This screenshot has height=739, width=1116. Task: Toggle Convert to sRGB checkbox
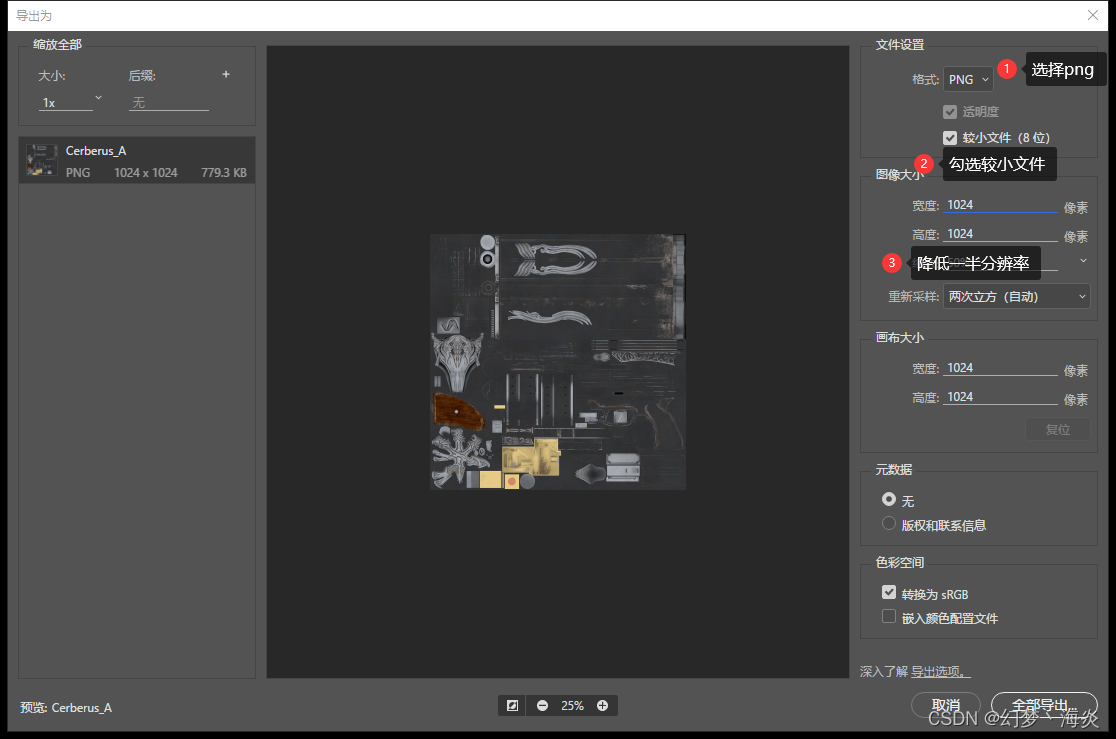tap(888, 592)
